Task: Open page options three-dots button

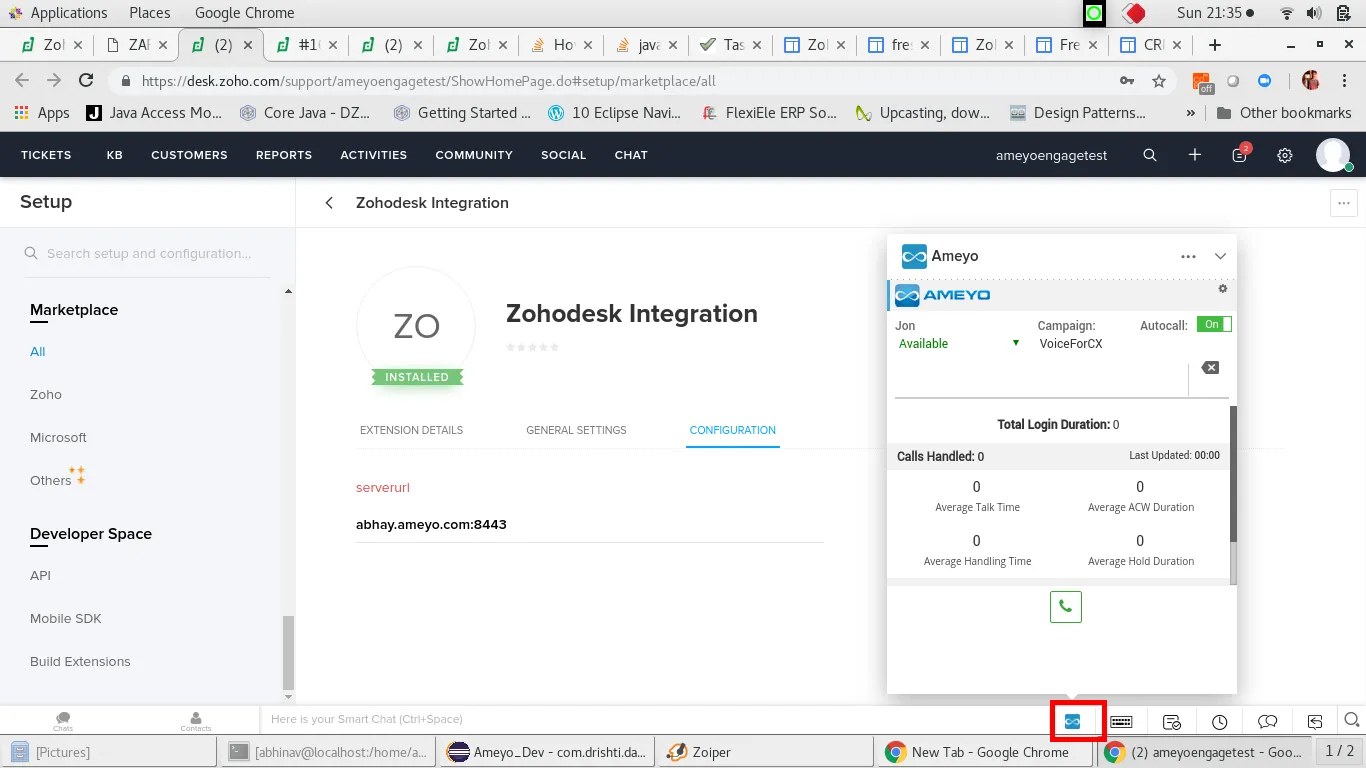Action: (1343, 203)
